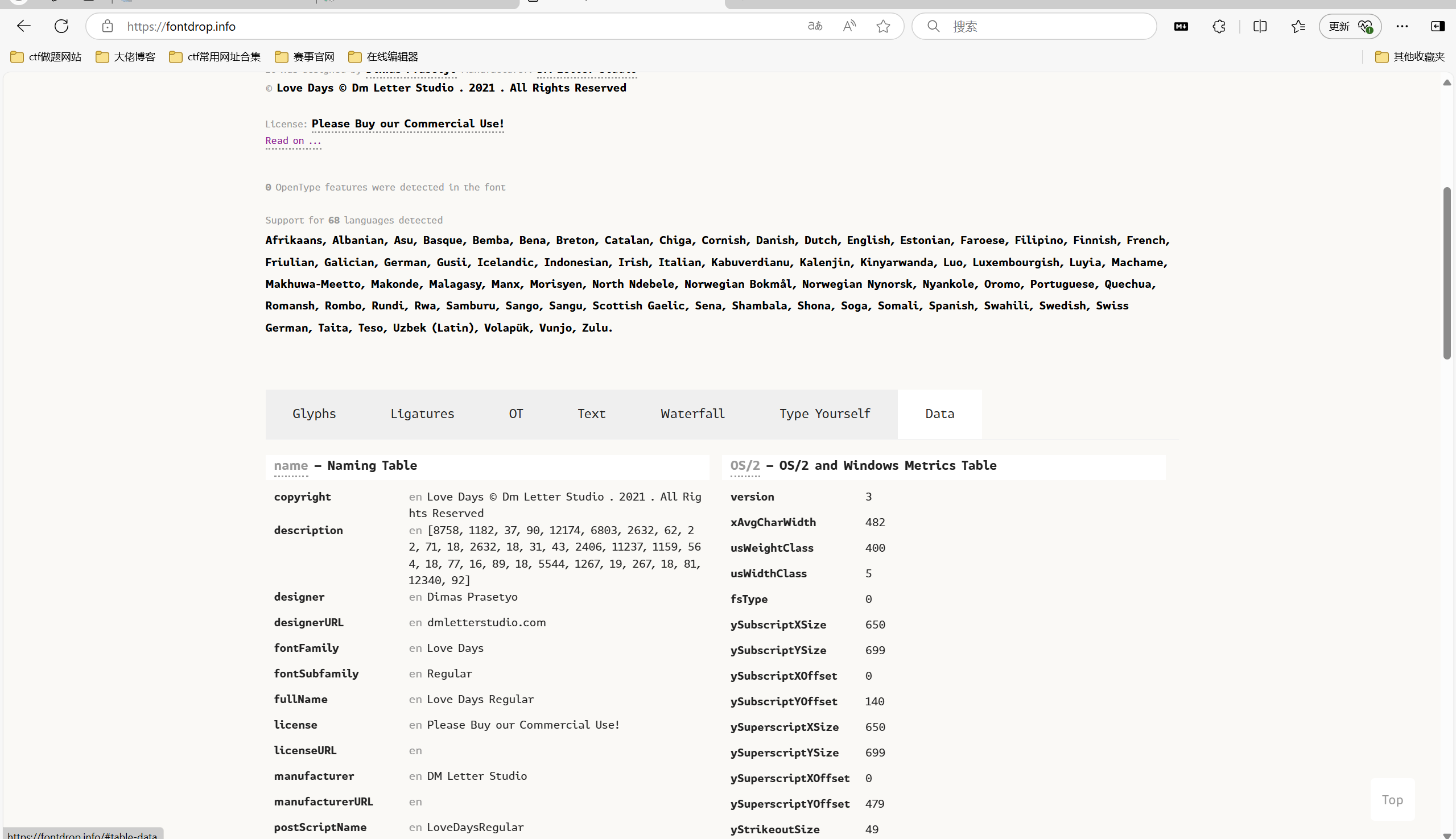The image size is (1456, 839).
Task: Click the description array value text
Action: click(555, 555)
